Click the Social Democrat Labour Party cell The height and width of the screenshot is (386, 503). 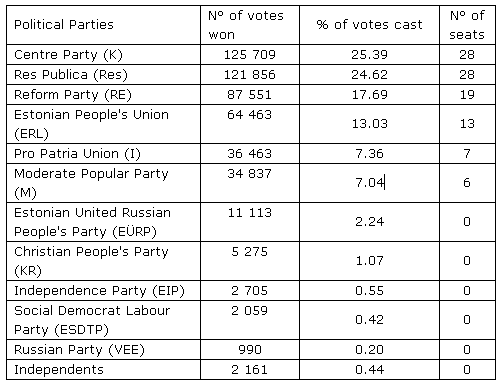103,320
